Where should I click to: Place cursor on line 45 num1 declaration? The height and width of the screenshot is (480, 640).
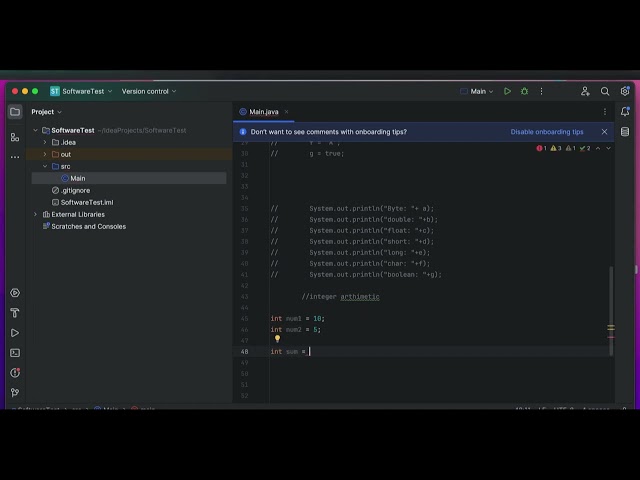tap(298, 318)
